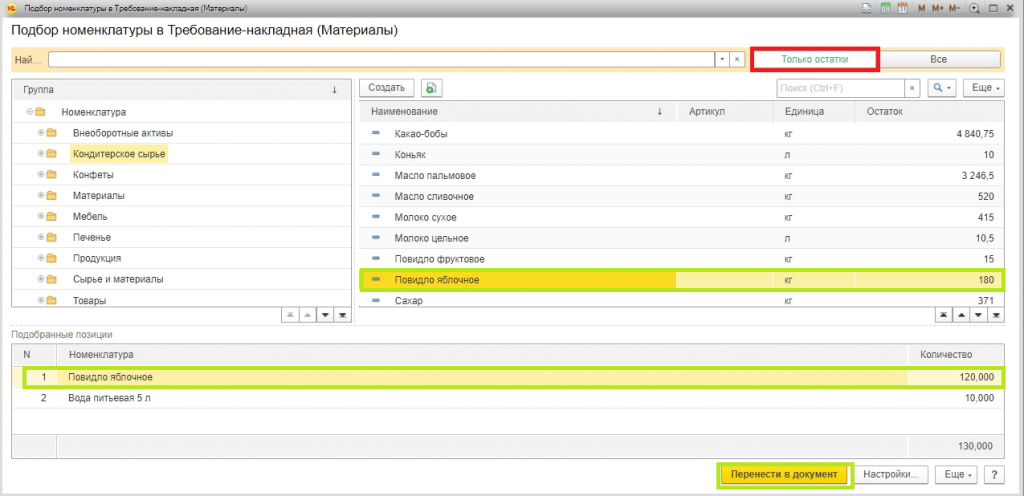The width and height of the screenshot is (1024, 496).
Task: Click the item icon of Молоко сухое row
Action: coord(376,217)
